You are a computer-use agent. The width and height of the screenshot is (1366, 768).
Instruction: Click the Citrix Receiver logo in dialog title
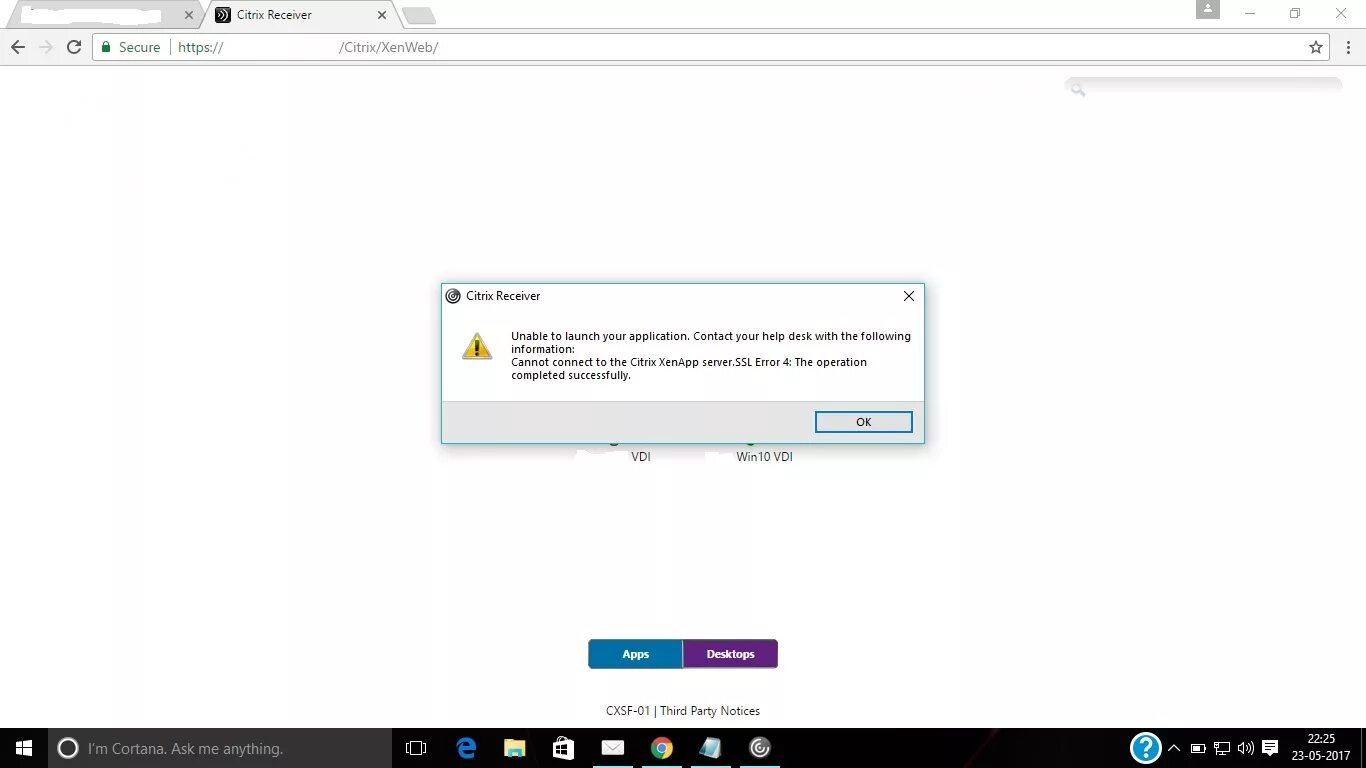[453, 296]
